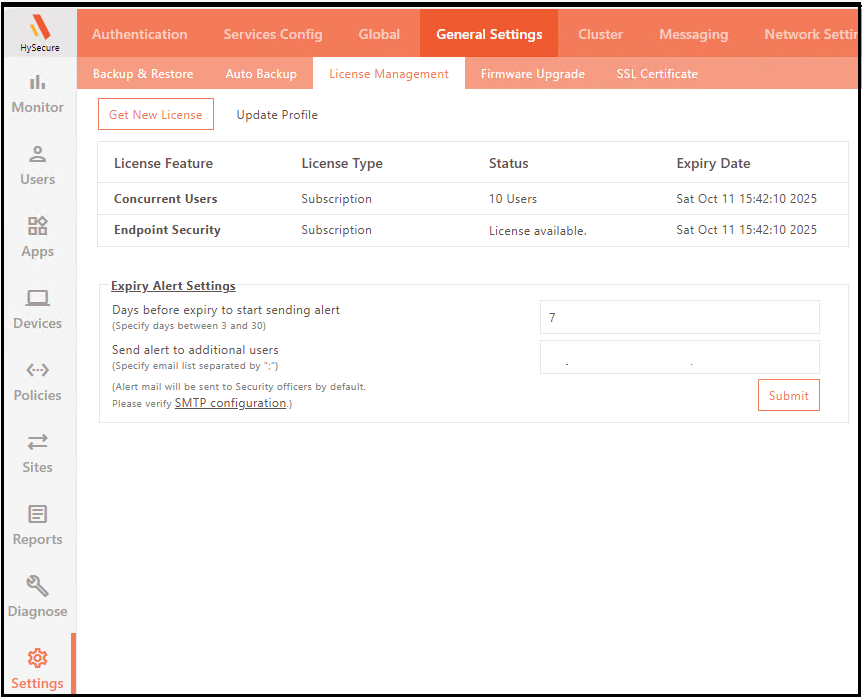Follow the SMTP configuration link
The image size is (862, 697).
click(x=230, y=403)
